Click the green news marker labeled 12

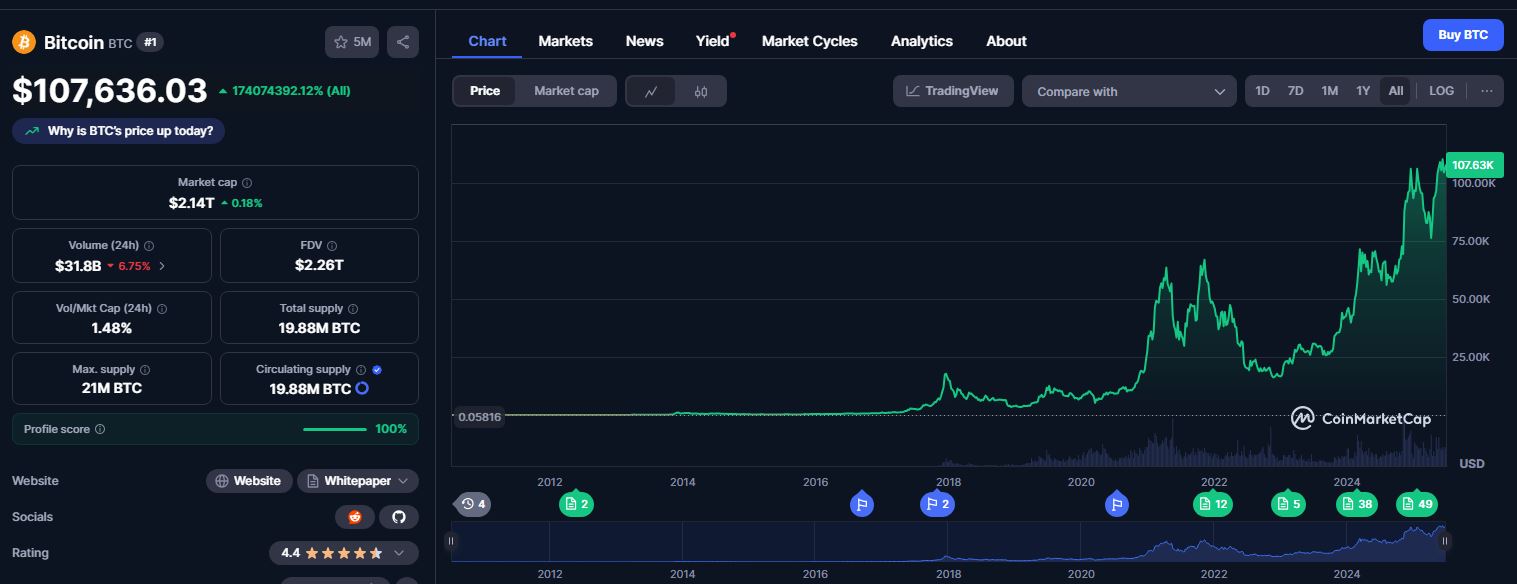[1213, 504]
